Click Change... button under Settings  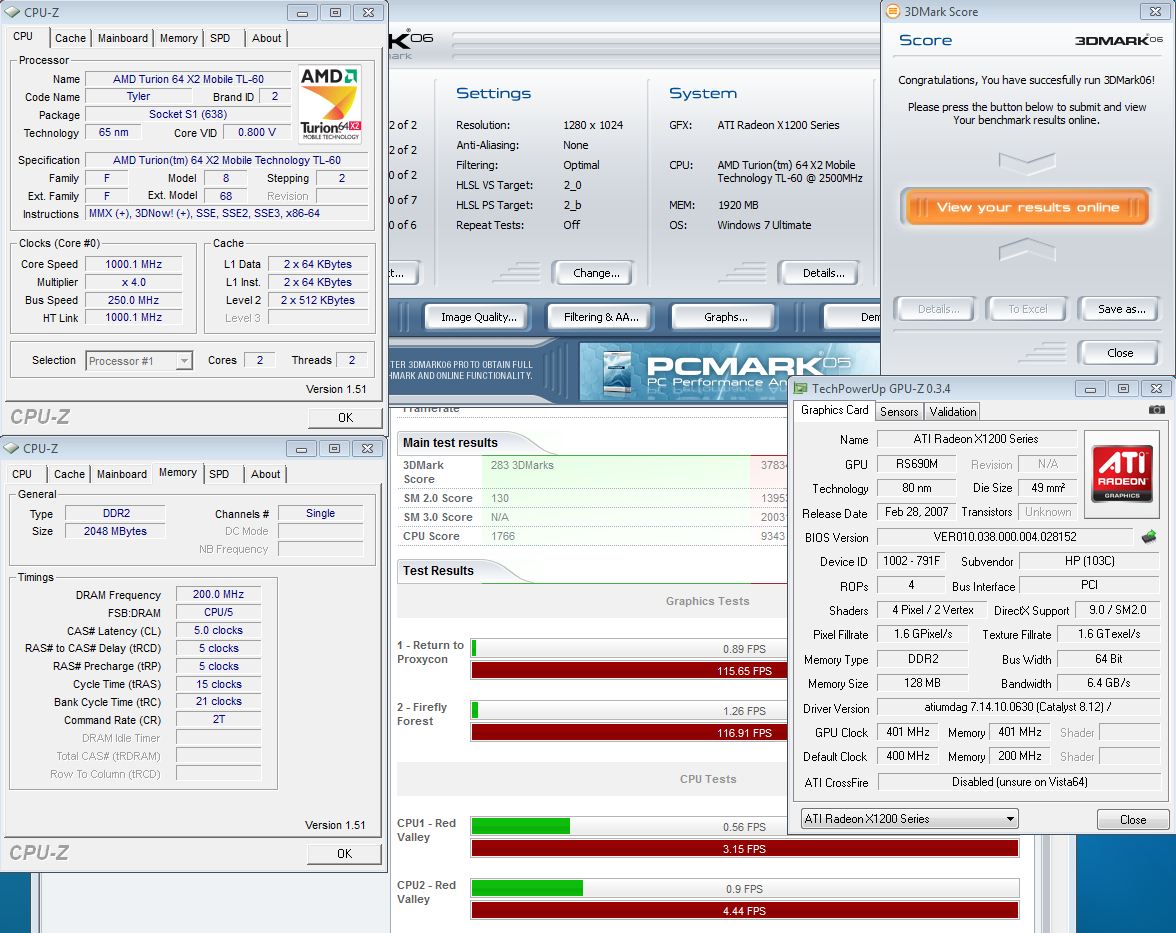596,273
